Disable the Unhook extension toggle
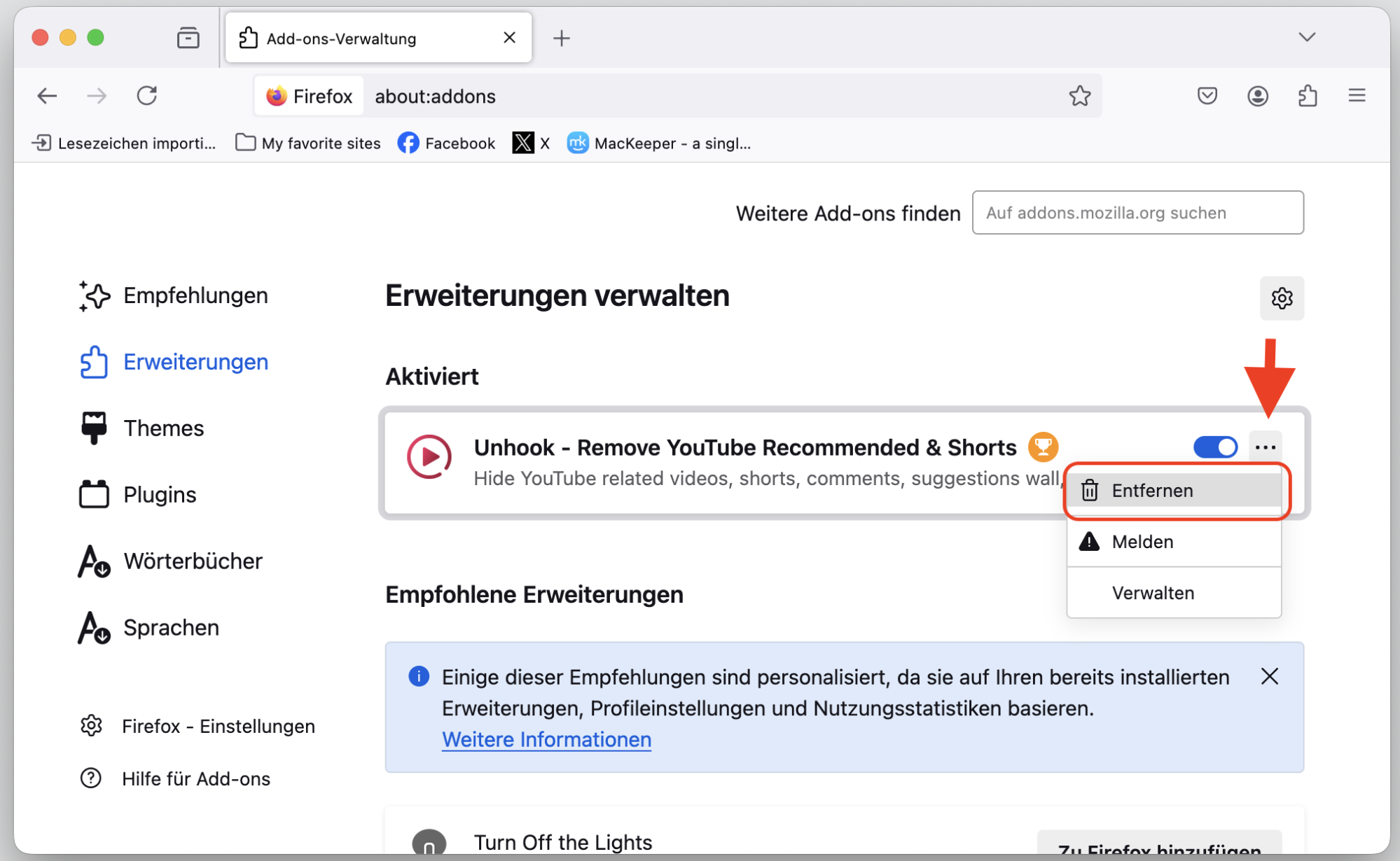 [x=1215, y=447]
